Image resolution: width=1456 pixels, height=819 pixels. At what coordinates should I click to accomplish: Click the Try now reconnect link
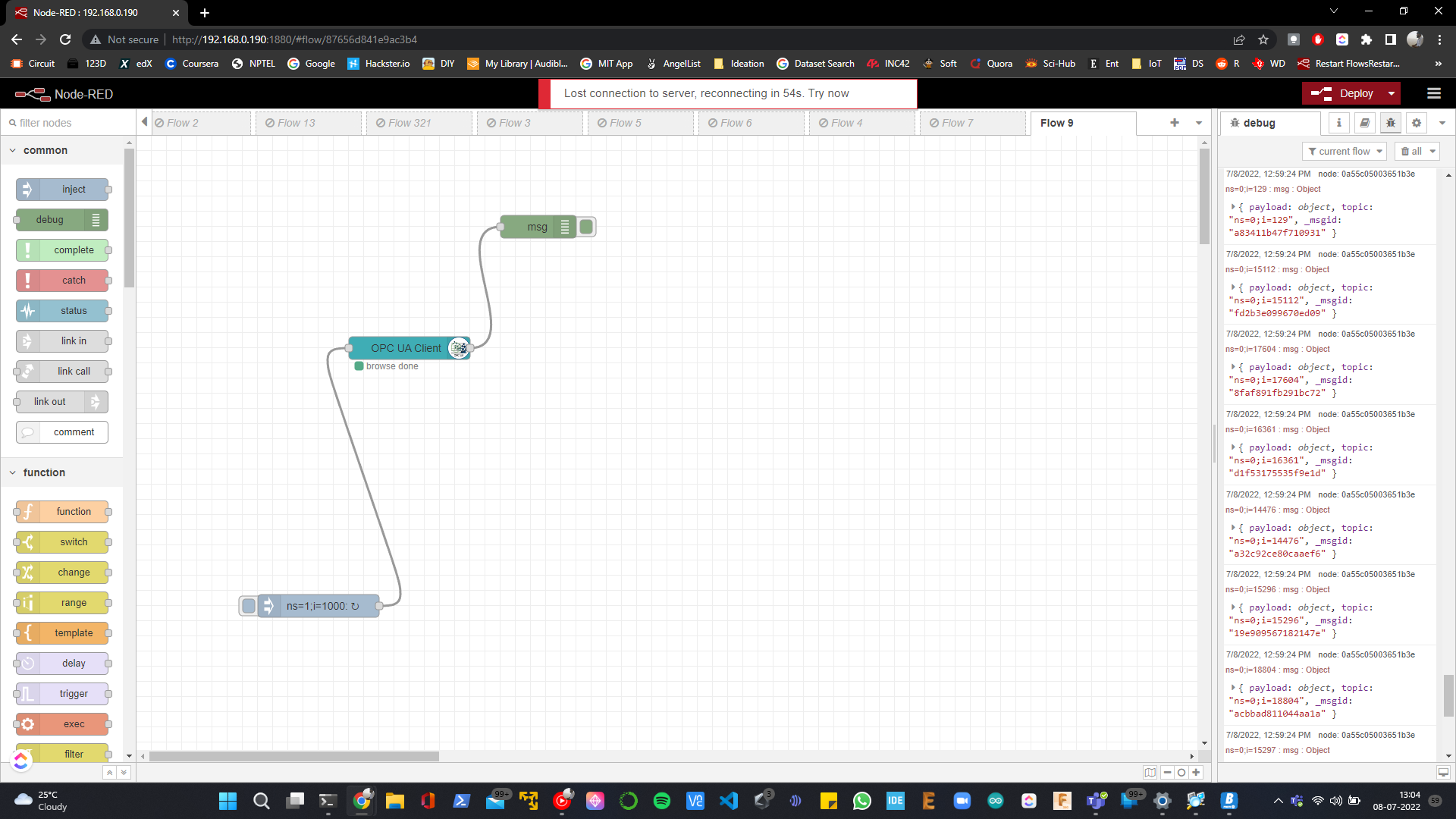828,93
